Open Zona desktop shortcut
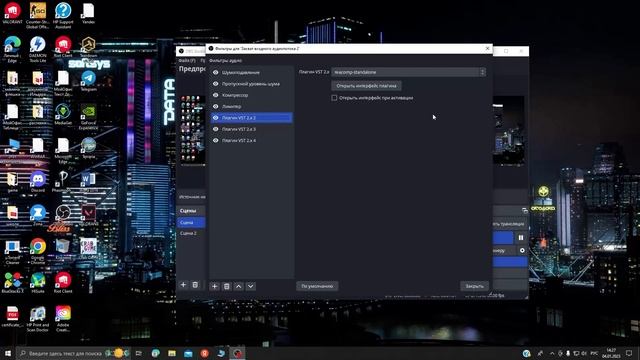This screenshot has width=640, height=360. click(38, 215)
